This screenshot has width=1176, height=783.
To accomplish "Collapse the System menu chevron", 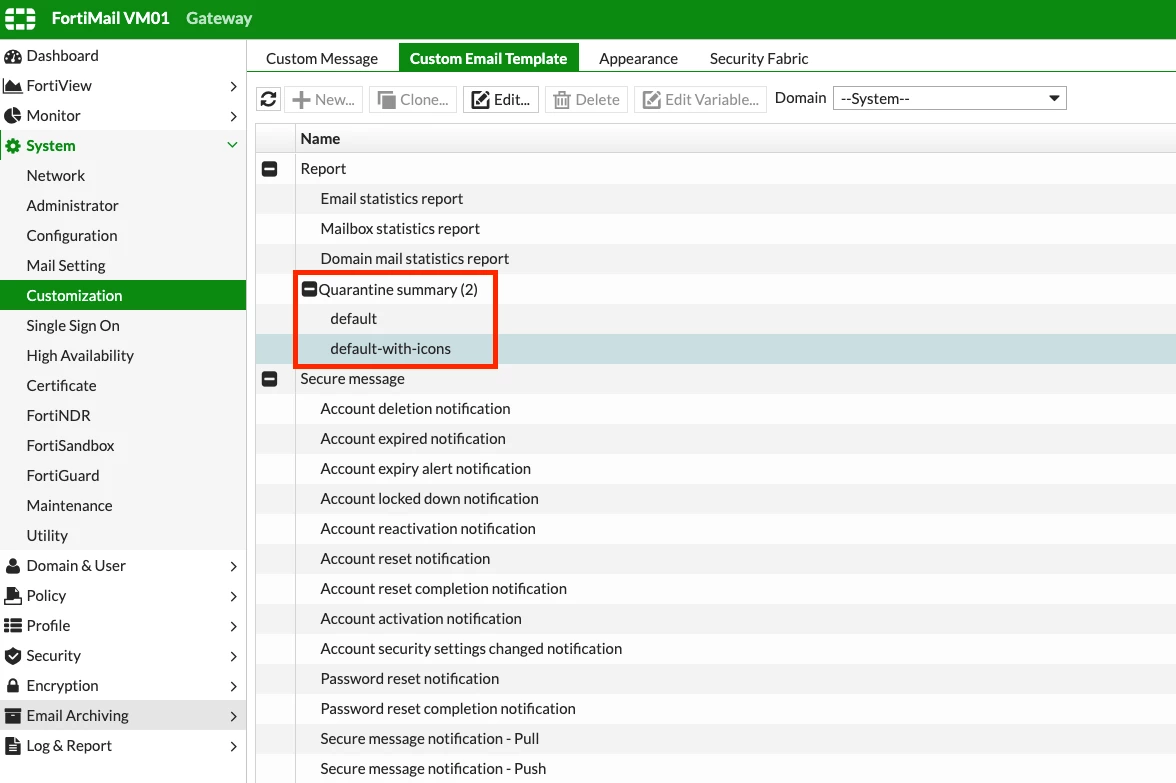I will tap(232, 145).
